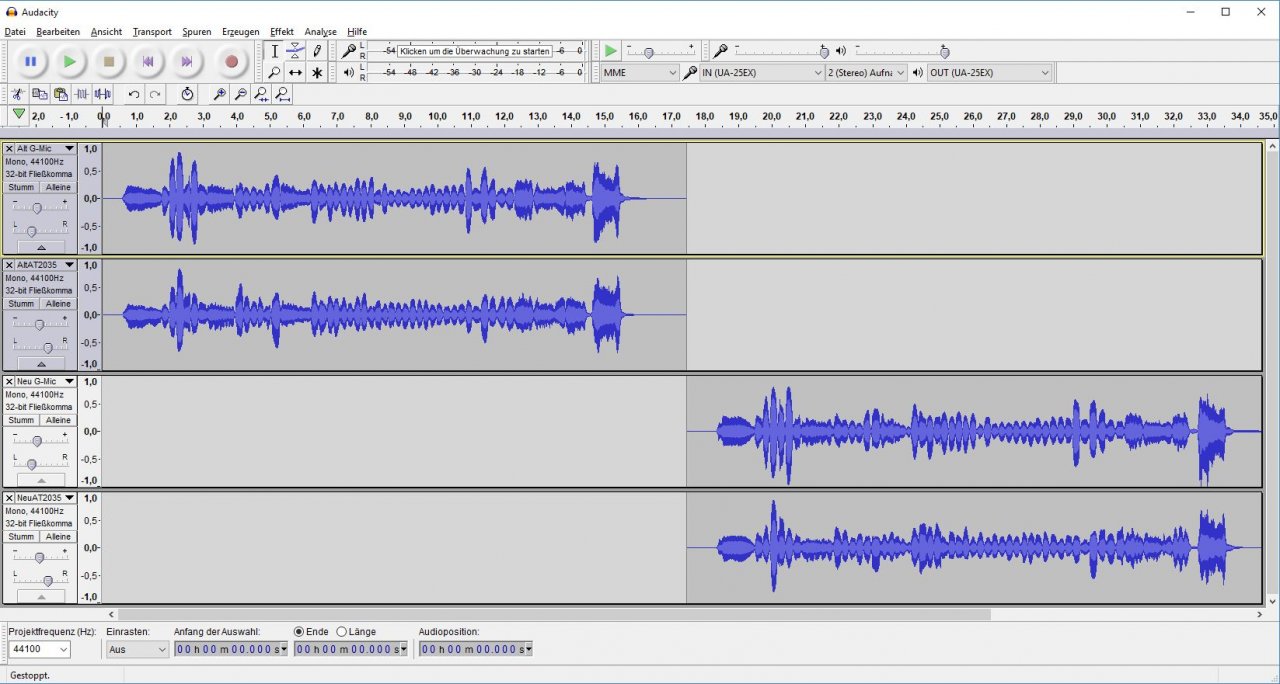Open the Einrasten Aus dropdown
Screen dimensions: 1280x684
(138, 650)
